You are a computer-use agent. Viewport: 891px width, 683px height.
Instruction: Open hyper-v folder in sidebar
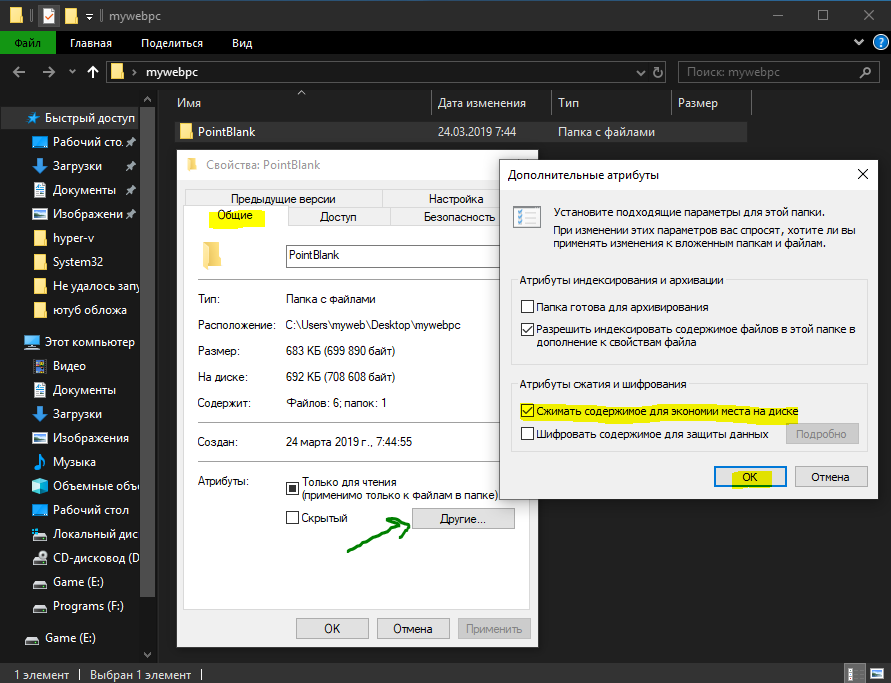pos(73,238)
